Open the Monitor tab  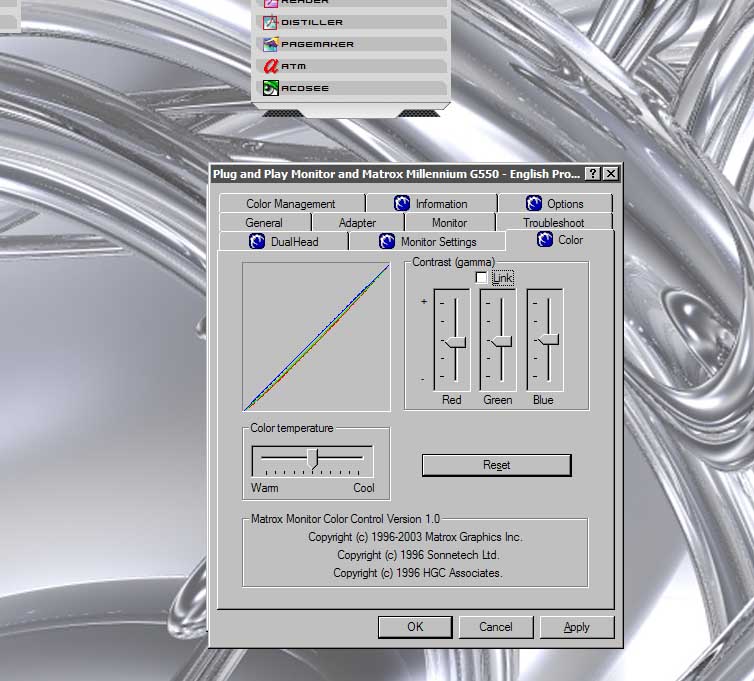click(450, 223)
